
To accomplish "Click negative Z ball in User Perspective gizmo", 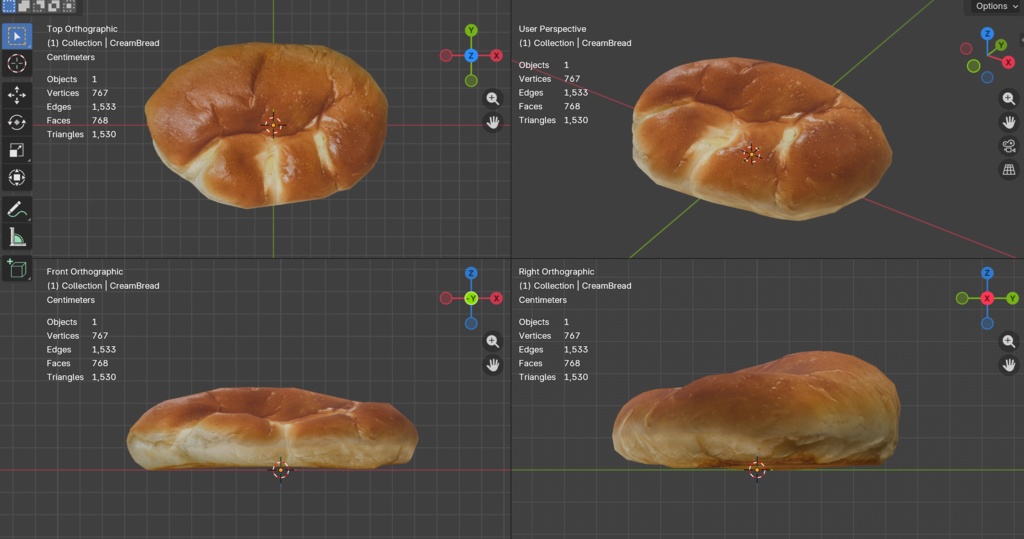I will 987,78.
